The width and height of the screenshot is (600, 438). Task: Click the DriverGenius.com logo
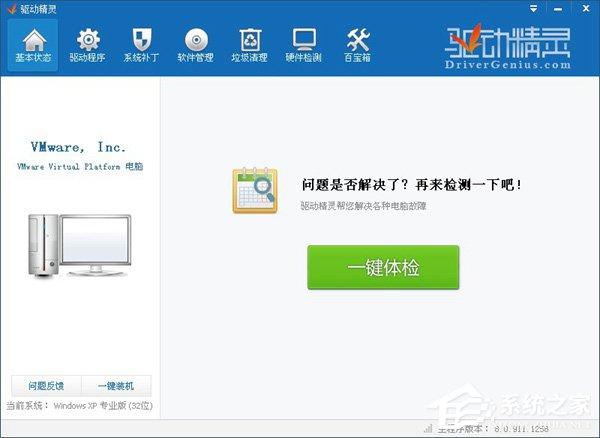508,47
